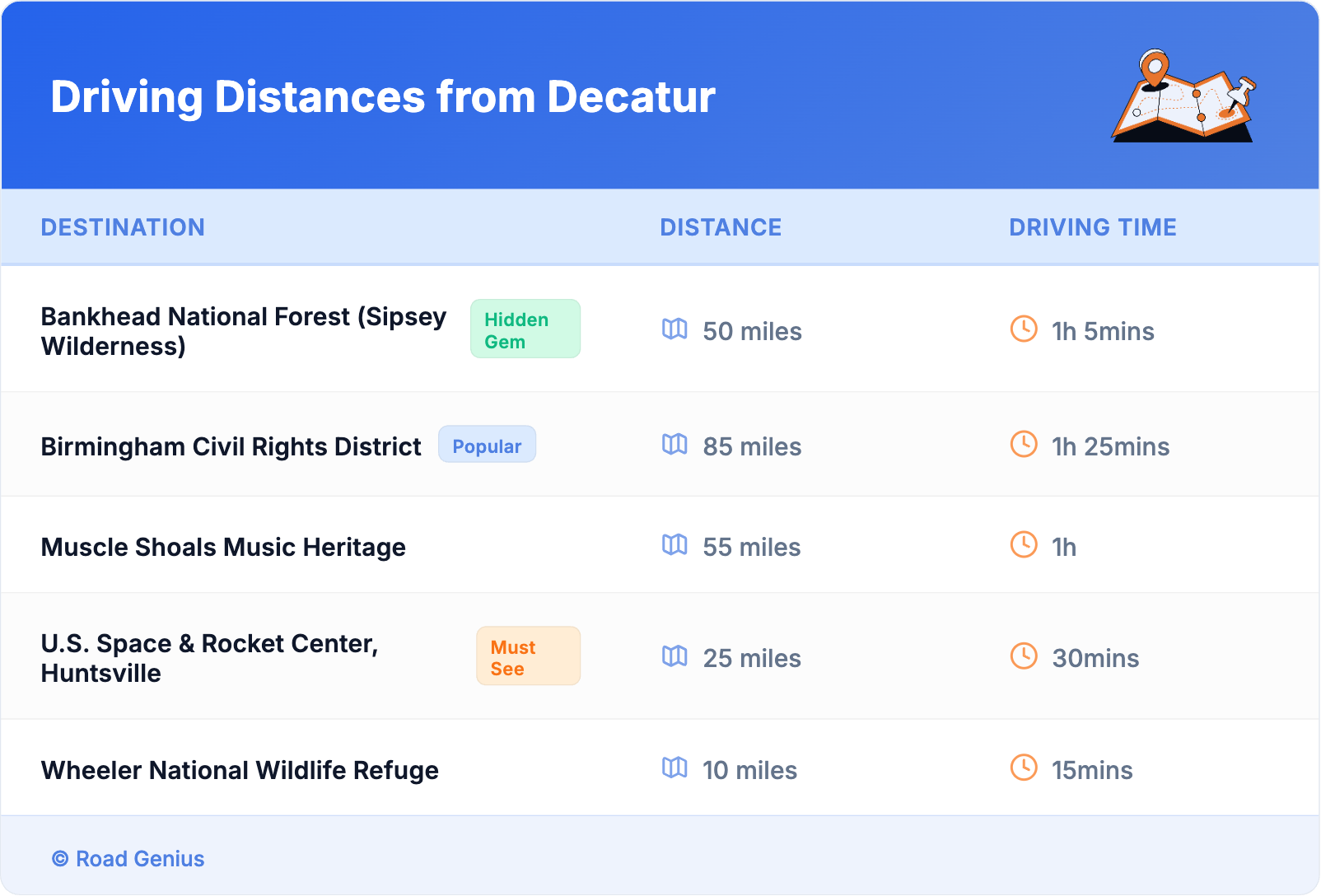Click clock icon beside 1h 5mins
Image resolution: width=1321 pixels, height=896 pixels.
pyautogui.click(x=1024, y=329)
